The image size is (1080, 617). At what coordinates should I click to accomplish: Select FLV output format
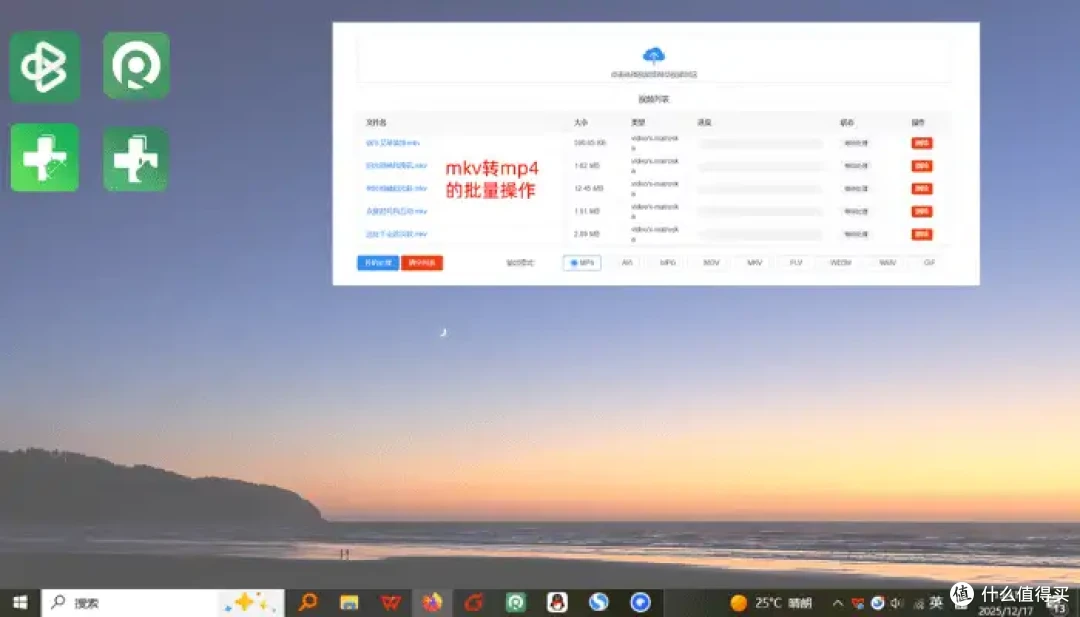[796, 263]
